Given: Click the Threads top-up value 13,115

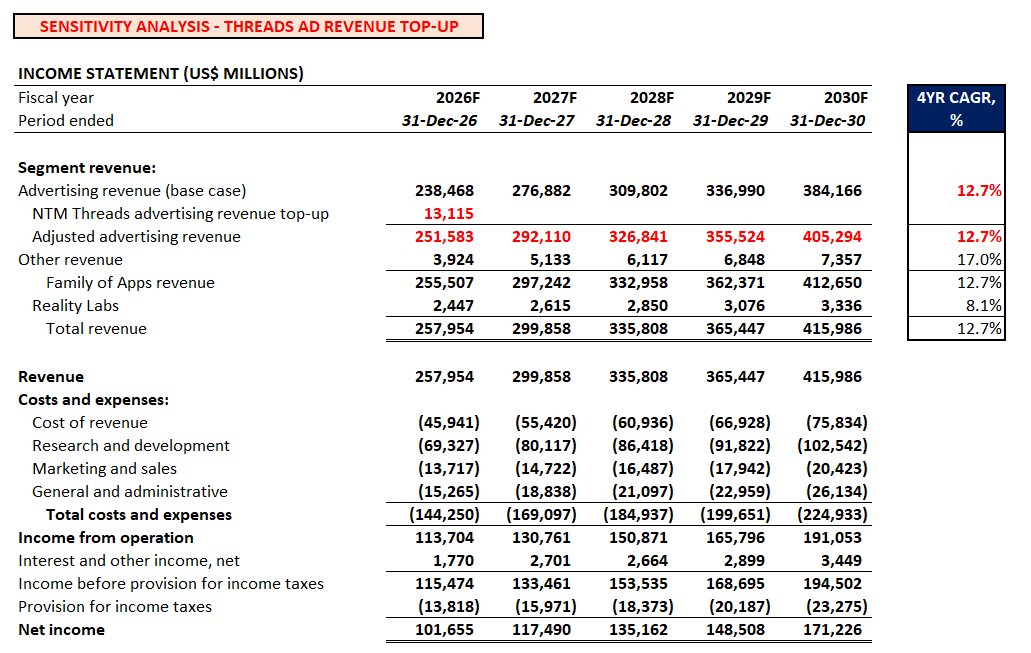Looking at the screenshot, I should [448, 214].
